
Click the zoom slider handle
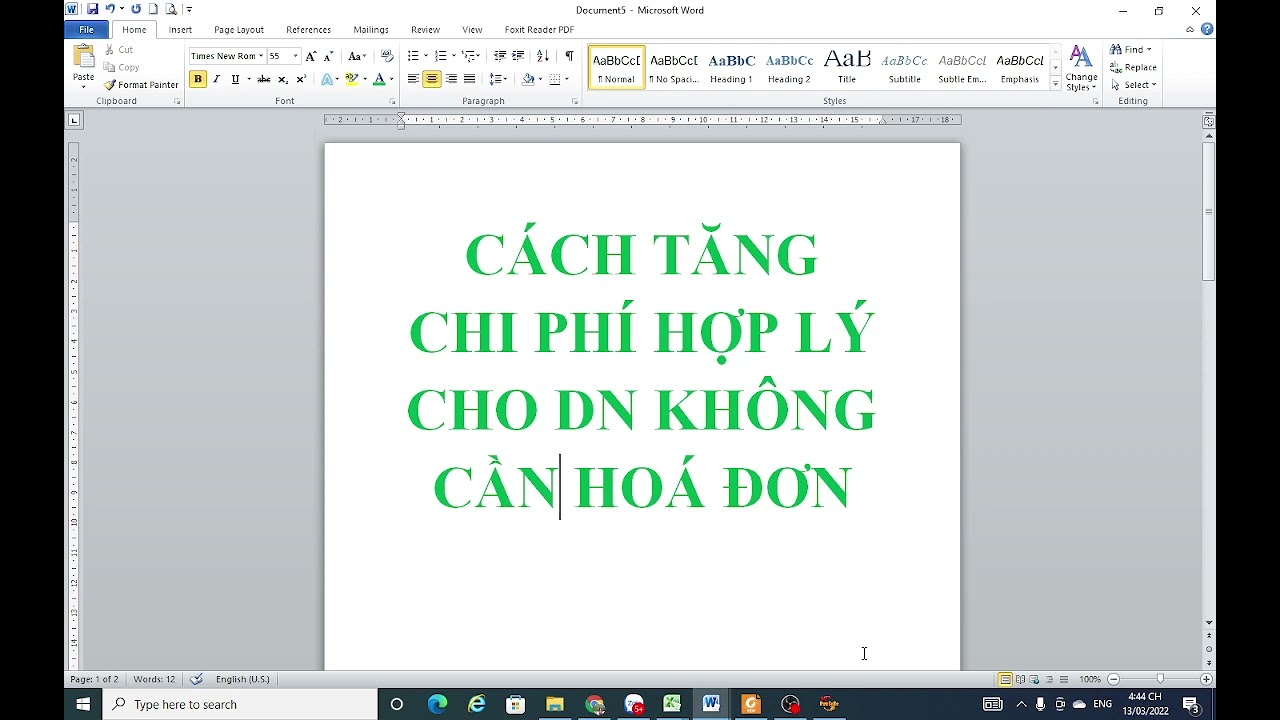(1160, 679)
